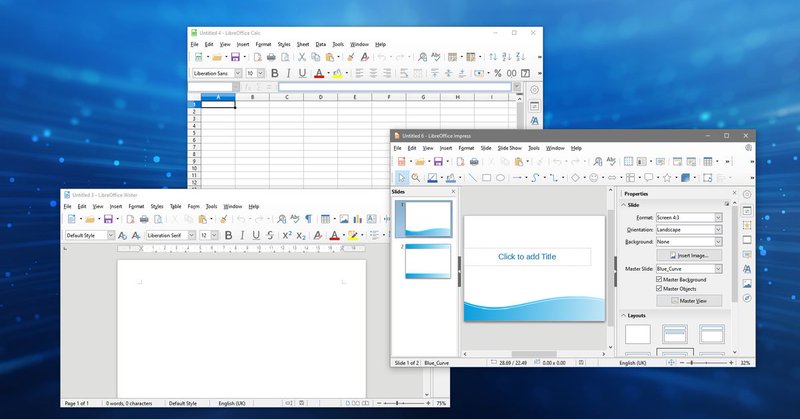Open Gallery deck in Impress sidebar
This screenshot has width=800, height=419.
[x=747, y=283]
